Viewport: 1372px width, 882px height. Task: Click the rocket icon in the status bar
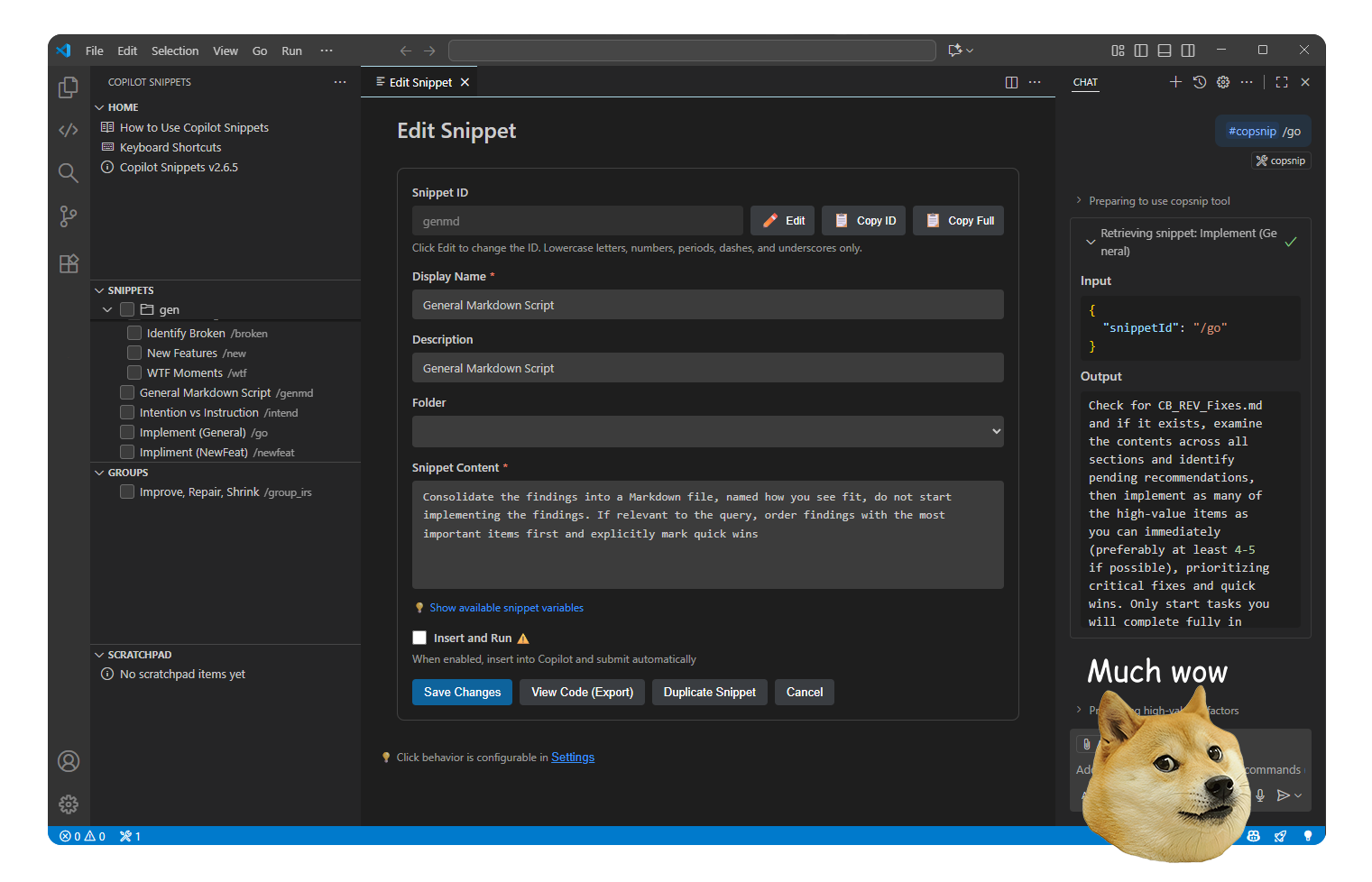click(x=1280, y=836)
